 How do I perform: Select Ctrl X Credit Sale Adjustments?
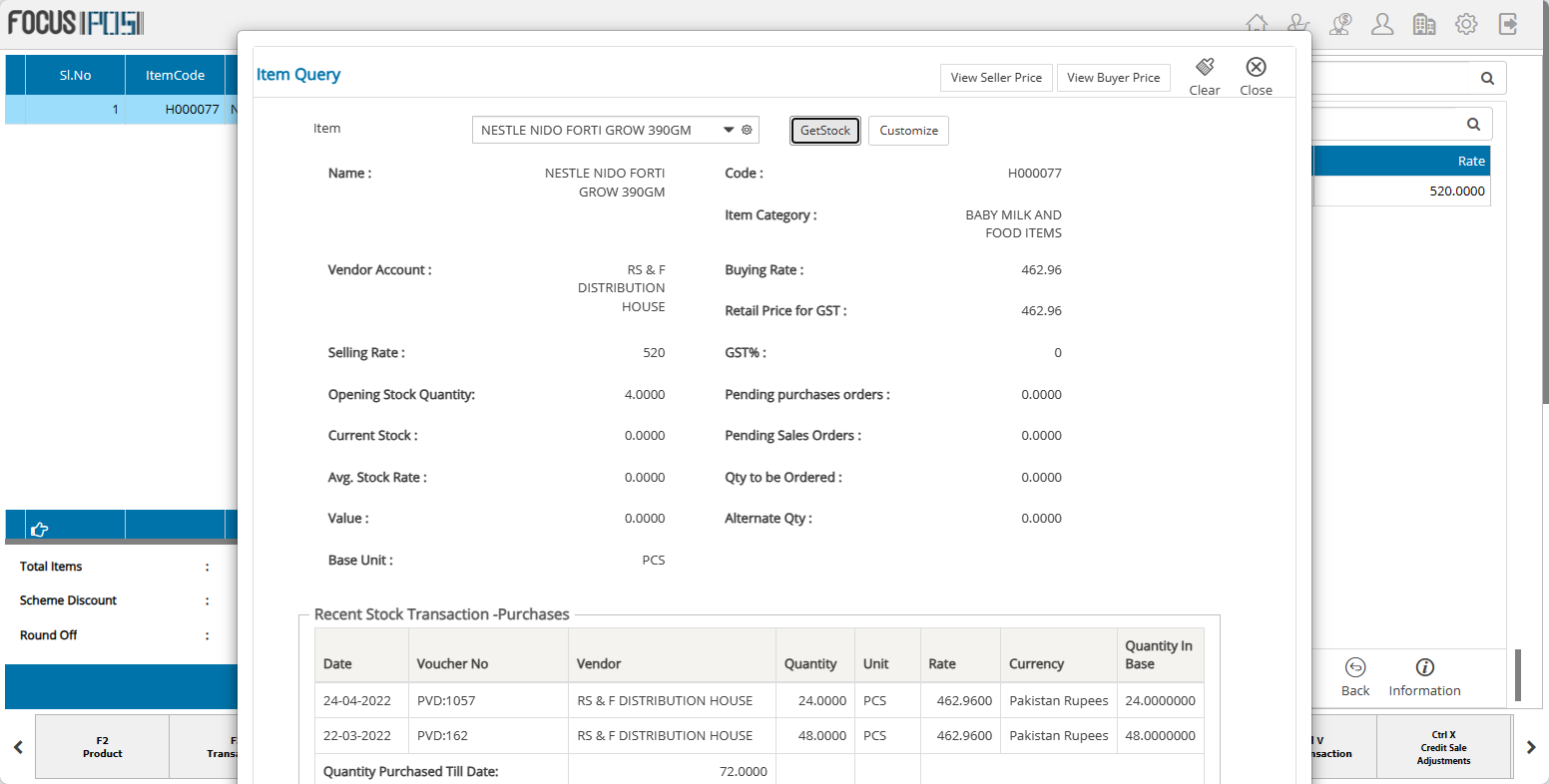pos(1443,747)
